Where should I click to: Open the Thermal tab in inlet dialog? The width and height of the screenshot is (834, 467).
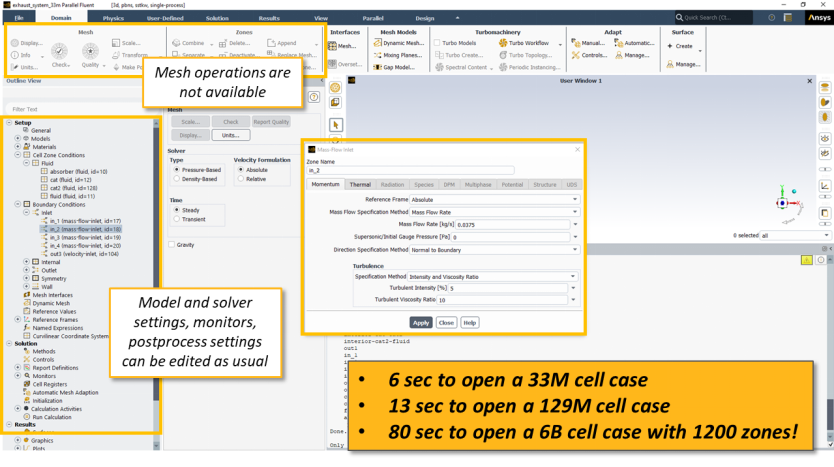[360, 185]
